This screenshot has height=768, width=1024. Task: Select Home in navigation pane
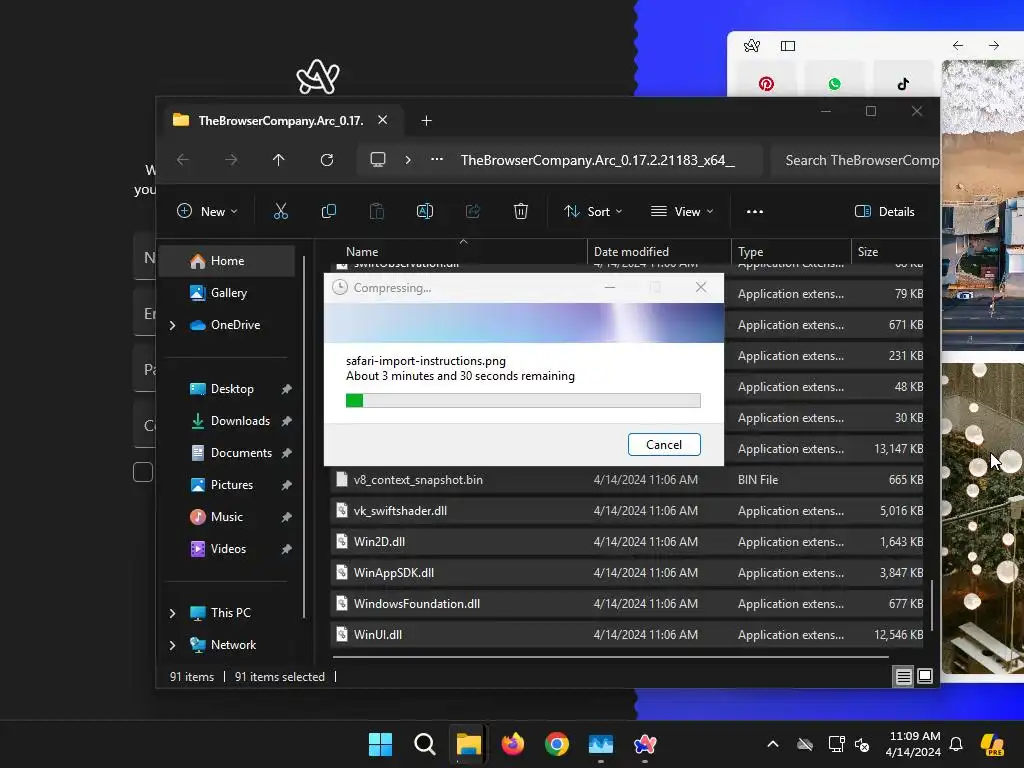coord(227,261)
